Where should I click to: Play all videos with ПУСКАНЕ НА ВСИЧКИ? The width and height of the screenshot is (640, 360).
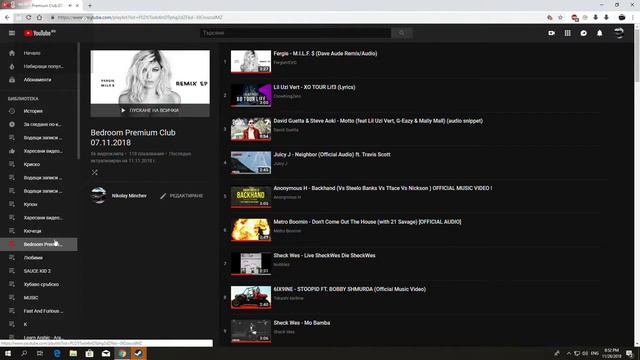pos(150,111)
